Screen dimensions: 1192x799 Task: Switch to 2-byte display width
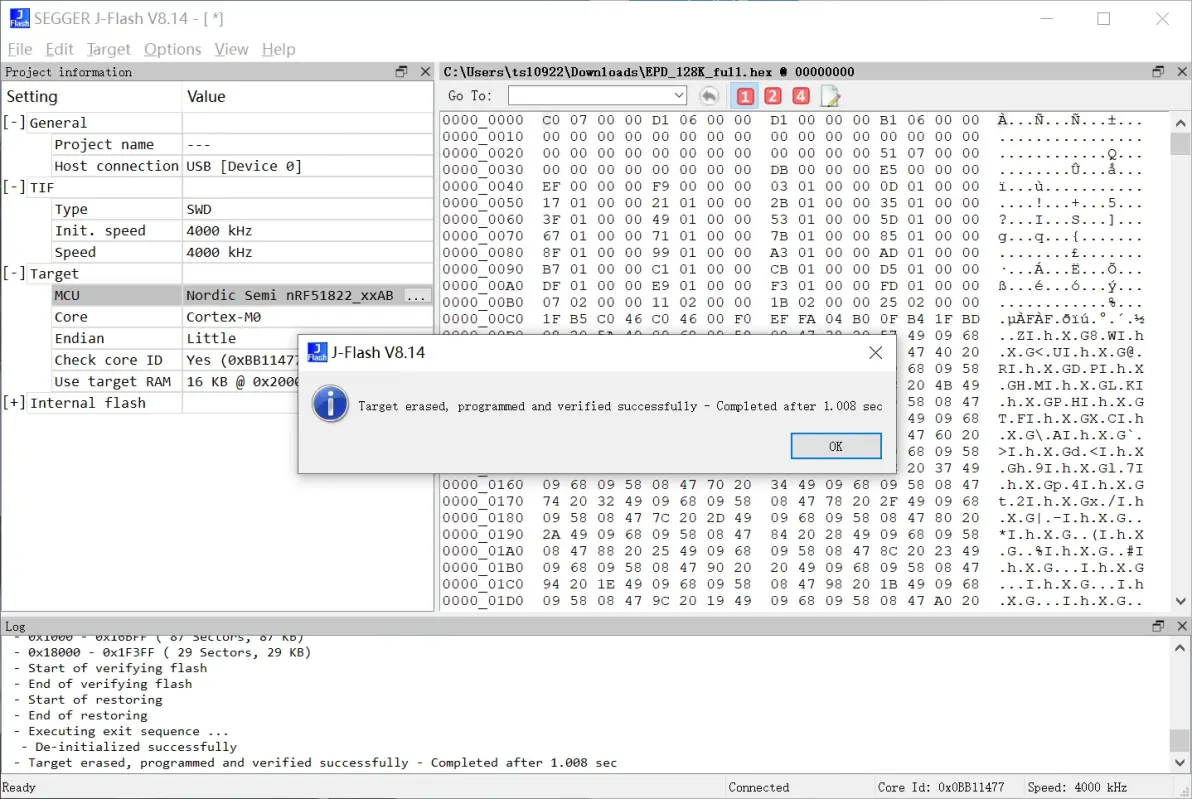pyautogui.click(x=772, y=96)
